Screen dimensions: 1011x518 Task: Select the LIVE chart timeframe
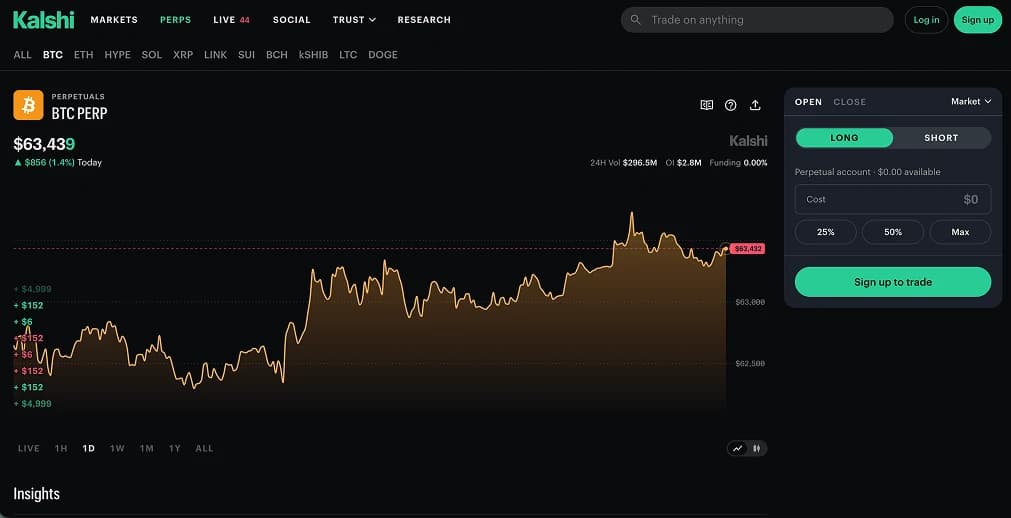tap(29, 448)
